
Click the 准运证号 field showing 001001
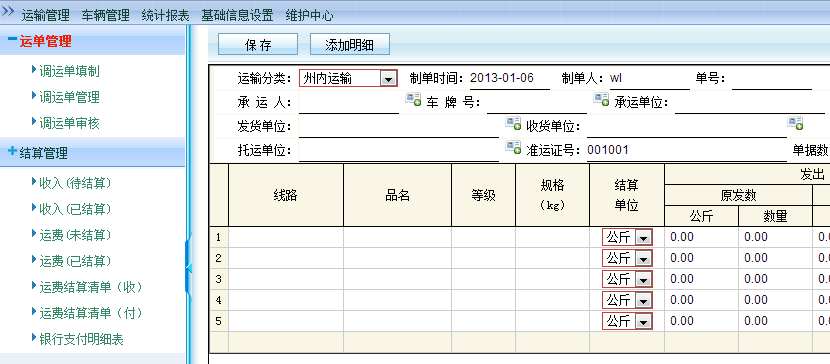point(687,150)
